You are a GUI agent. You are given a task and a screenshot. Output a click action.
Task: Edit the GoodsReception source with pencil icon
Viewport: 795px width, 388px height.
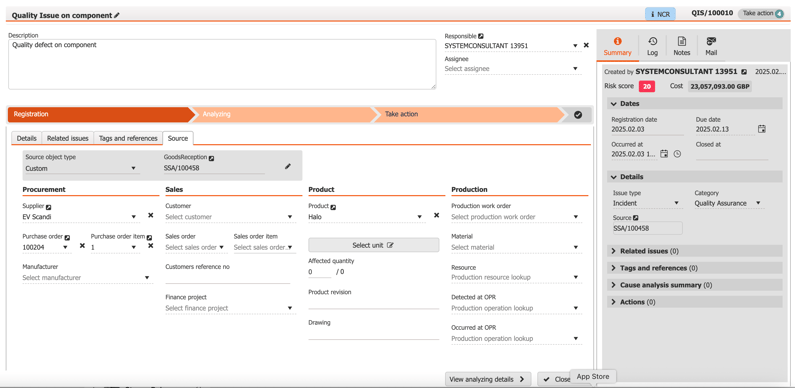[x=287, y=166]
